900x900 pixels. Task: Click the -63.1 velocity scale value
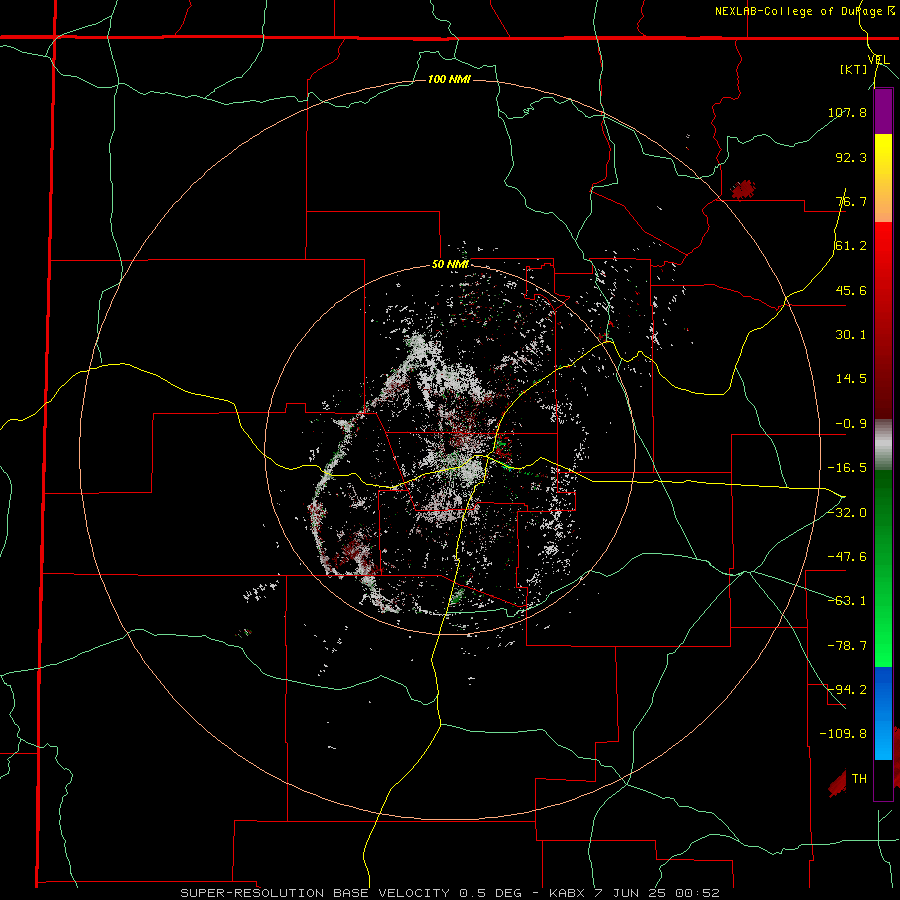pos(847,601)
